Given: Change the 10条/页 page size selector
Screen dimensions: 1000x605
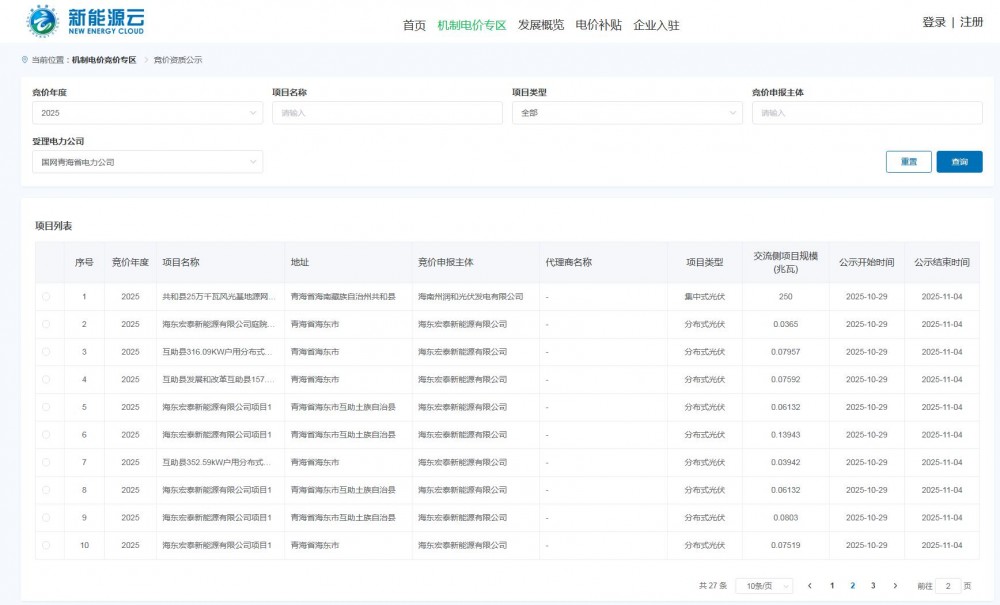Looking at the screenshot, I should (764, 586).
